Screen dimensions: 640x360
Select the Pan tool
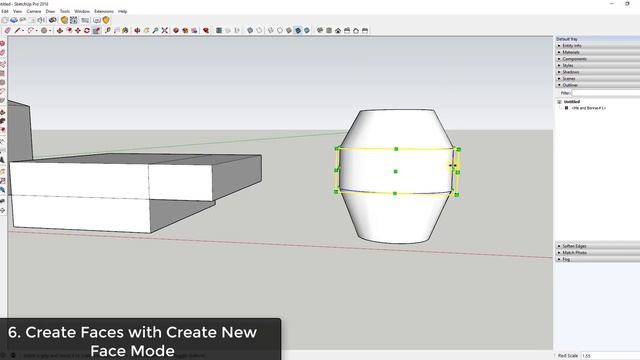tap(146, 31)
